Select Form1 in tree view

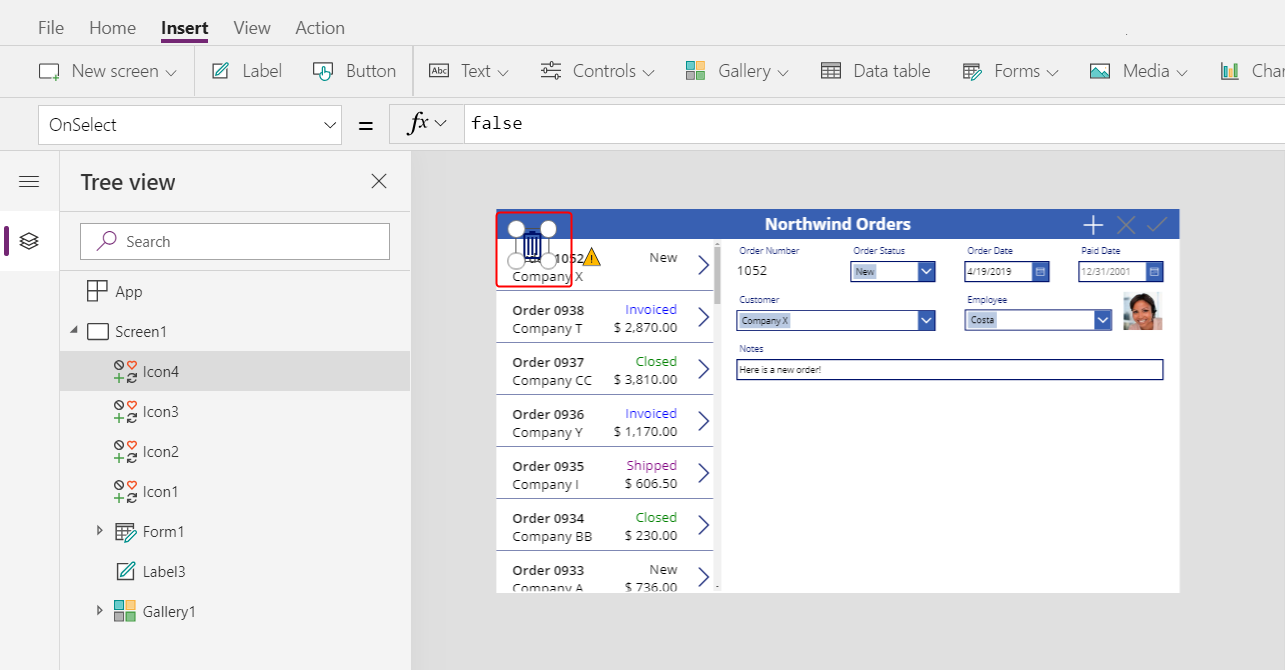pos(163,531)
